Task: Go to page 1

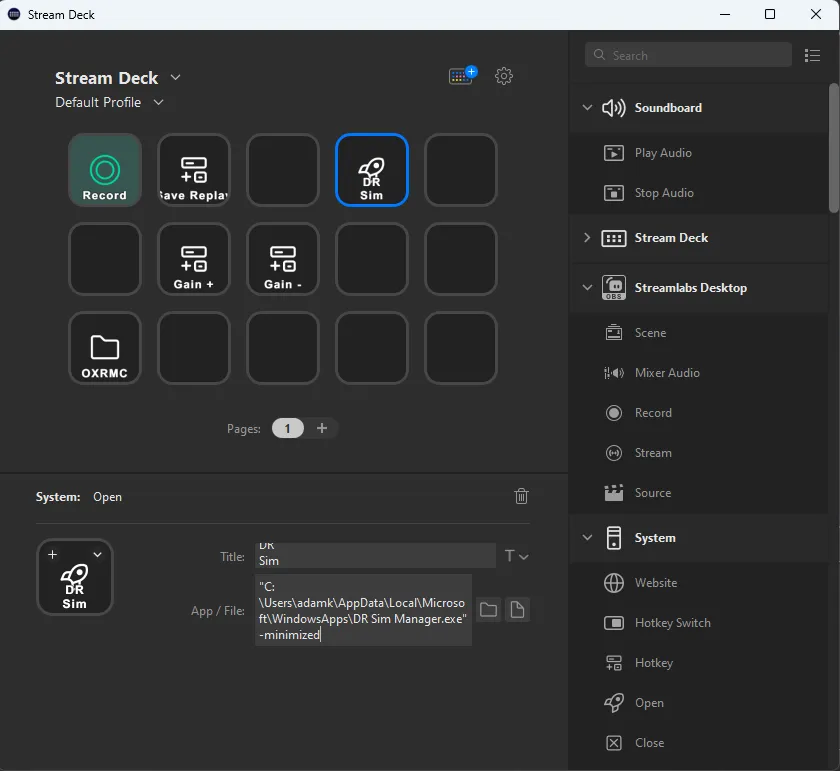Action: [288, 428]
